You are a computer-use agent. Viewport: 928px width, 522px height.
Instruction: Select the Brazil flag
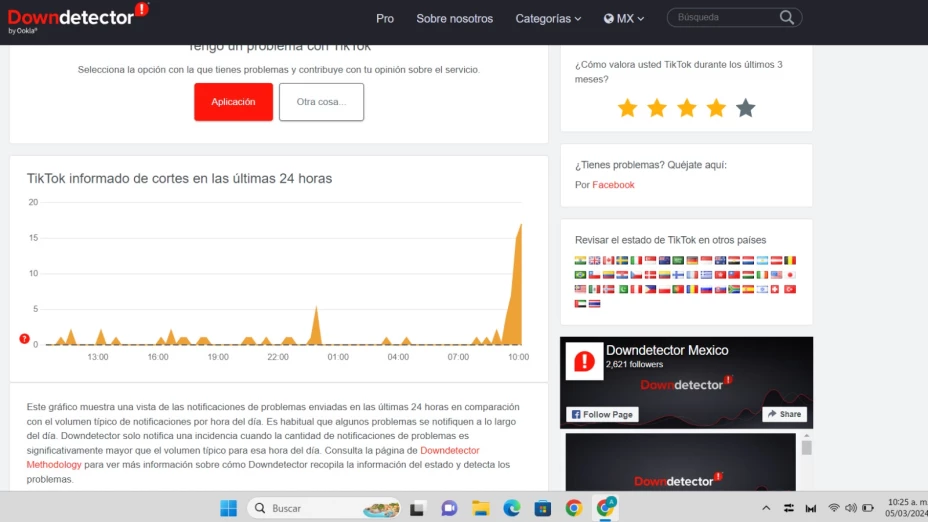pos(580,275)
